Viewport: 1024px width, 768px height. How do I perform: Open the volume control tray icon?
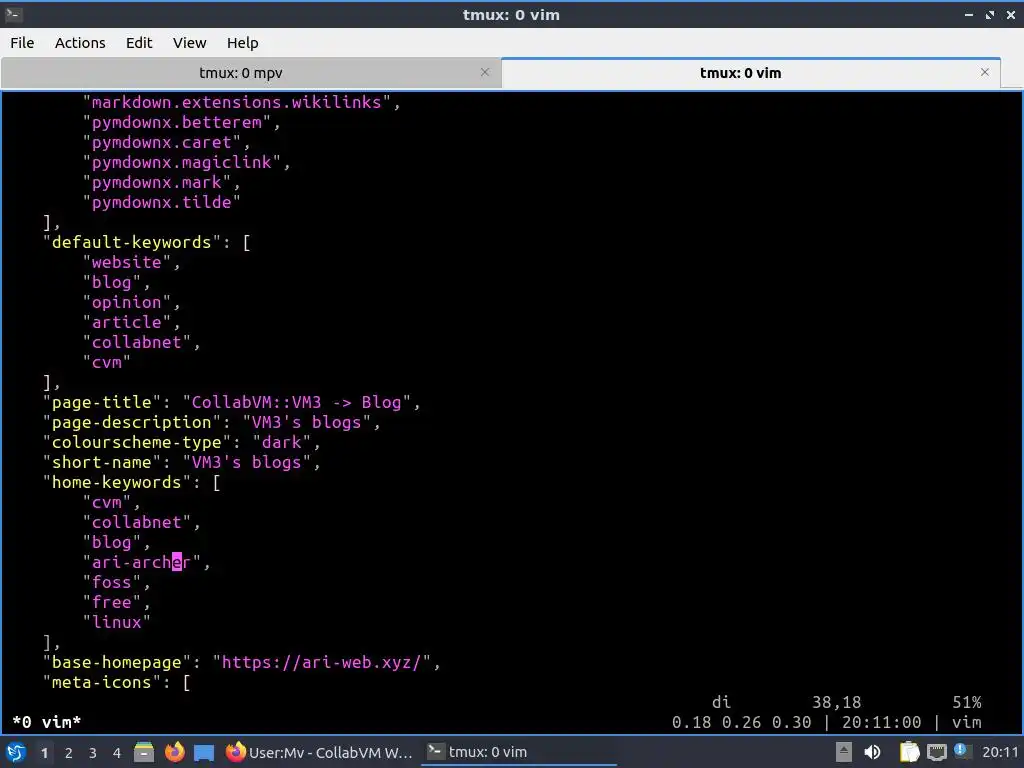pos(872,752)
